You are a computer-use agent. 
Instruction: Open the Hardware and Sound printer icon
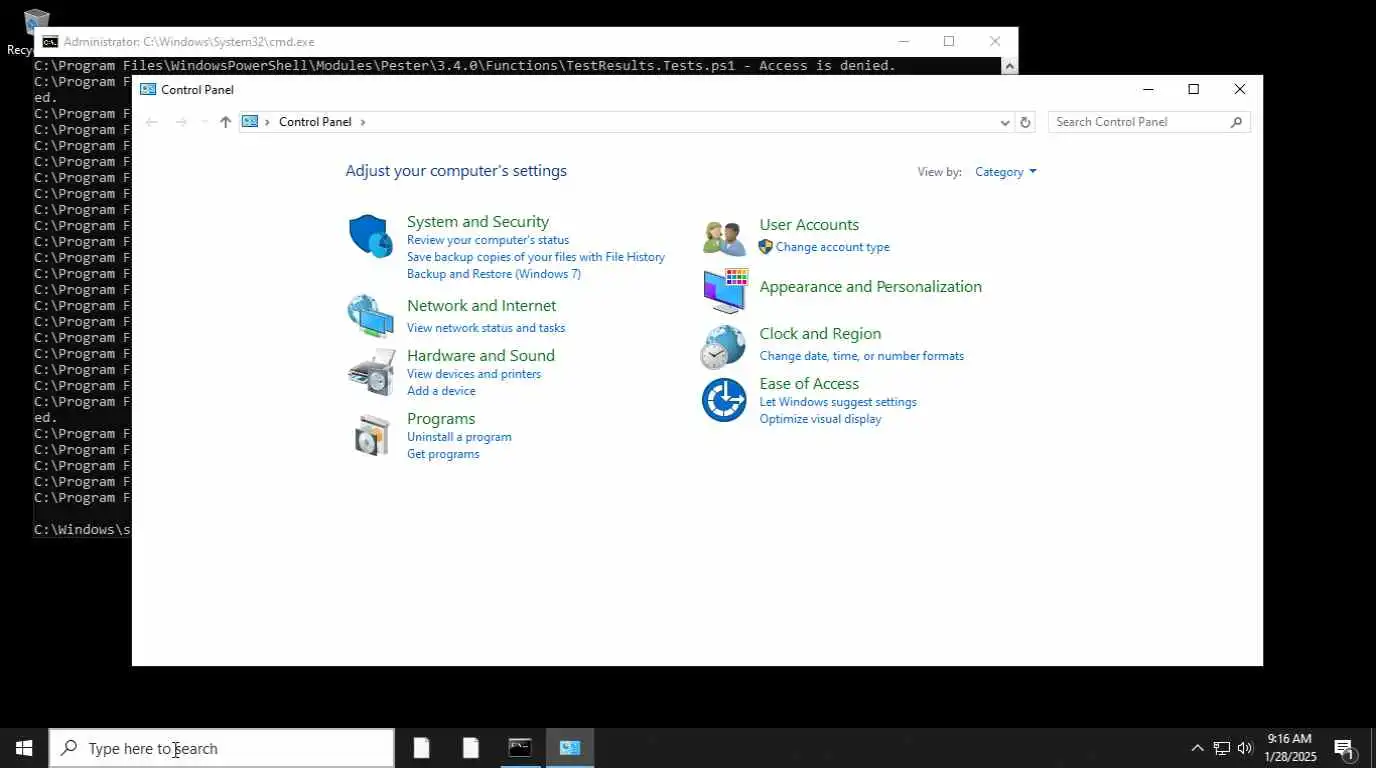coord(371,373)
